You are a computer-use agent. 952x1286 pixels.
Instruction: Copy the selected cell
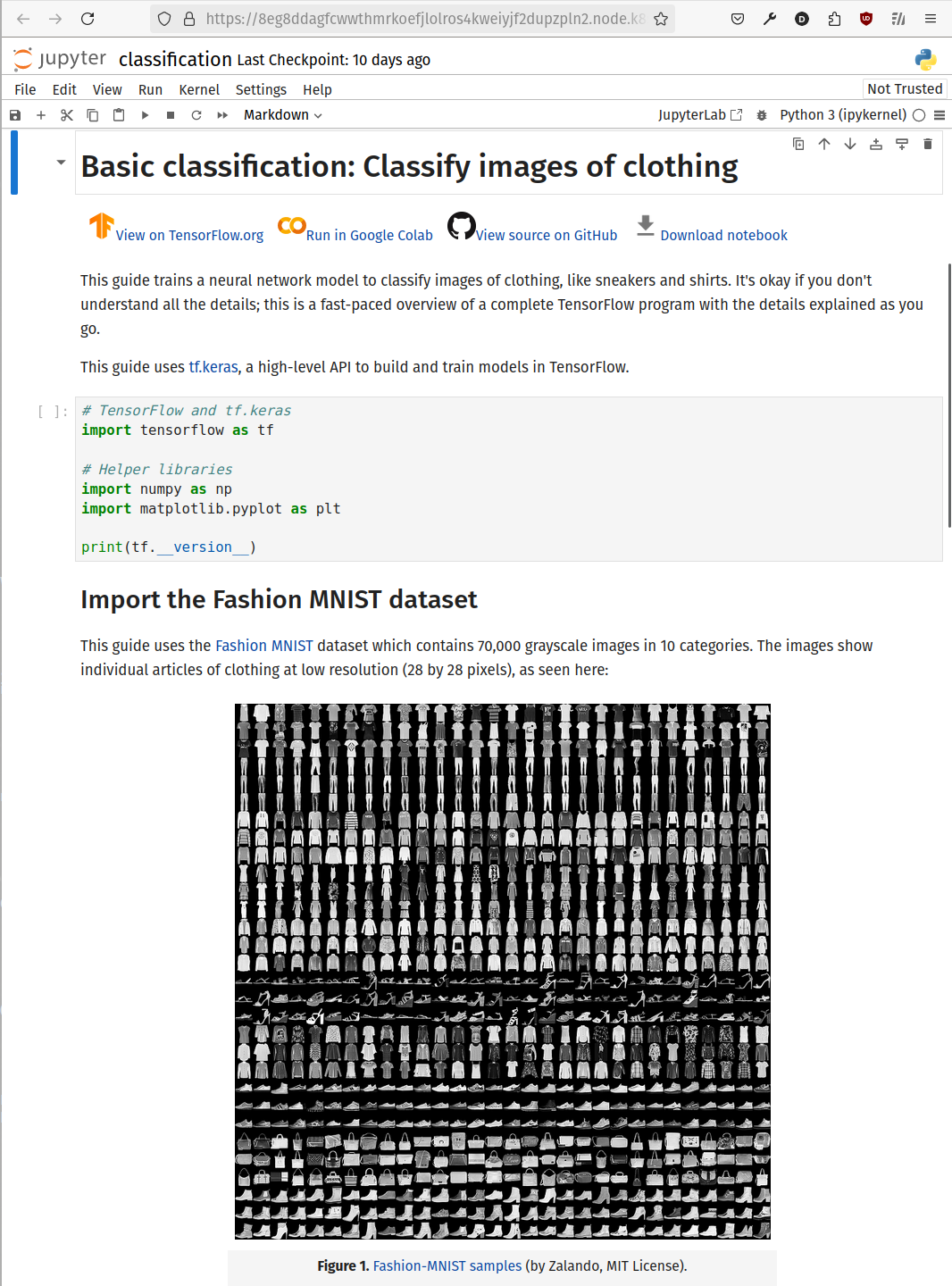[93, 114]
